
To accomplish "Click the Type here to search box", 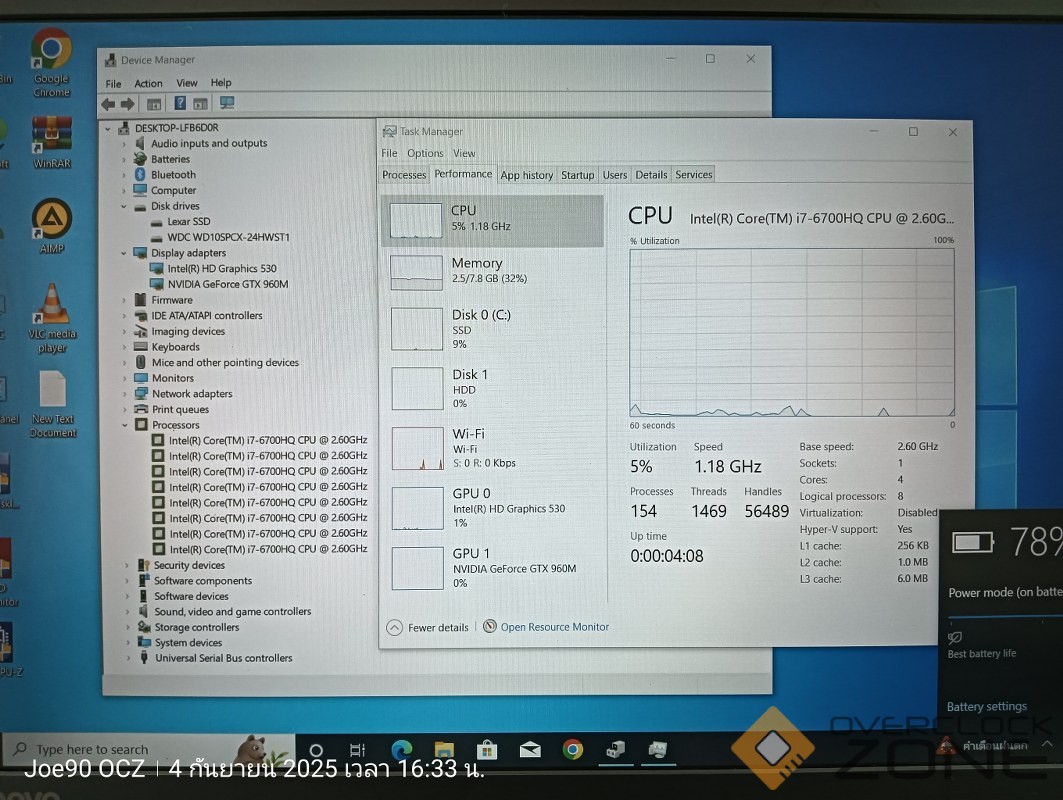I will 149,750.
